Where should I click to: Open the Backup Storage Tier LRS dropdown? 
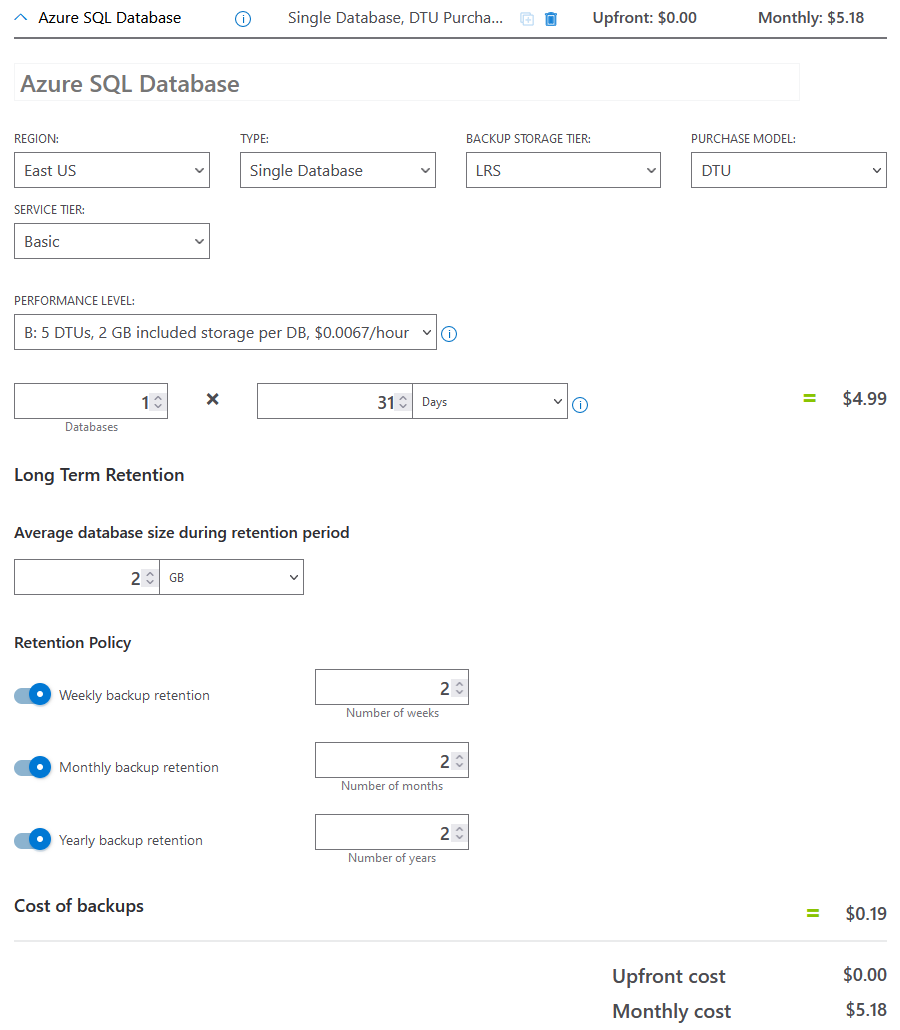click(x=563, y=170)
